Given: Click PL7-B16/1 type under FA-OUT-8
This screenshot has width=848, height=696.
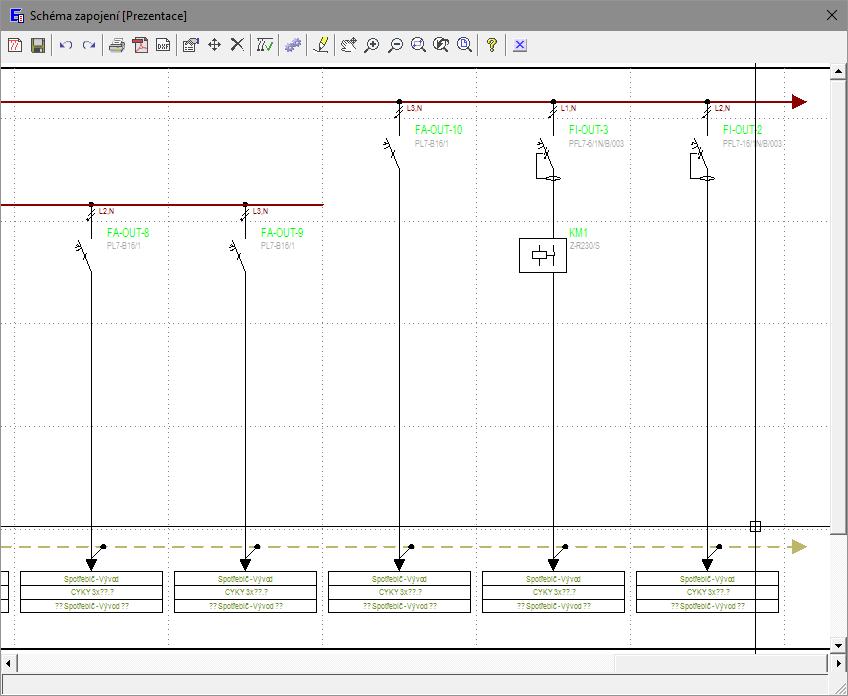Looking at the screenshot, I should 124,246.
